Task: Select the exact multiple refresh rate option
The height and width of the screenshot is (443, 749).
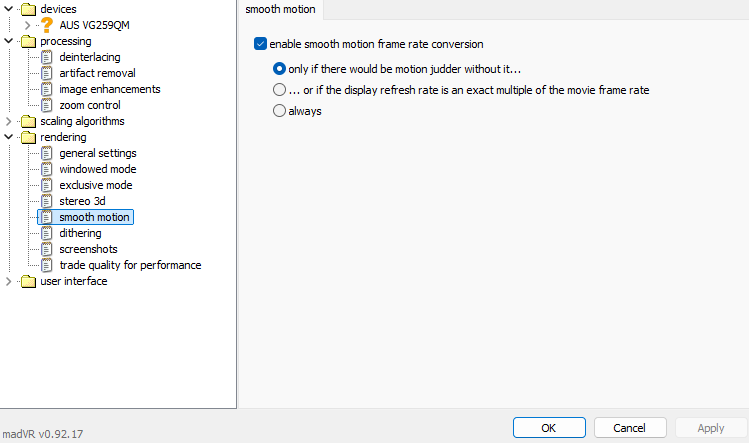Action: (x=280, y=90)
